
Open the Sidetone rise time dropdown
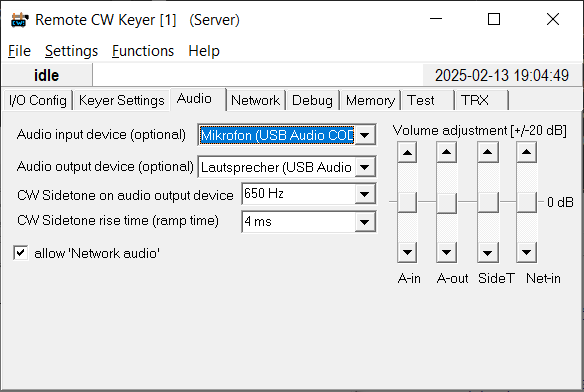click(365, 222)
